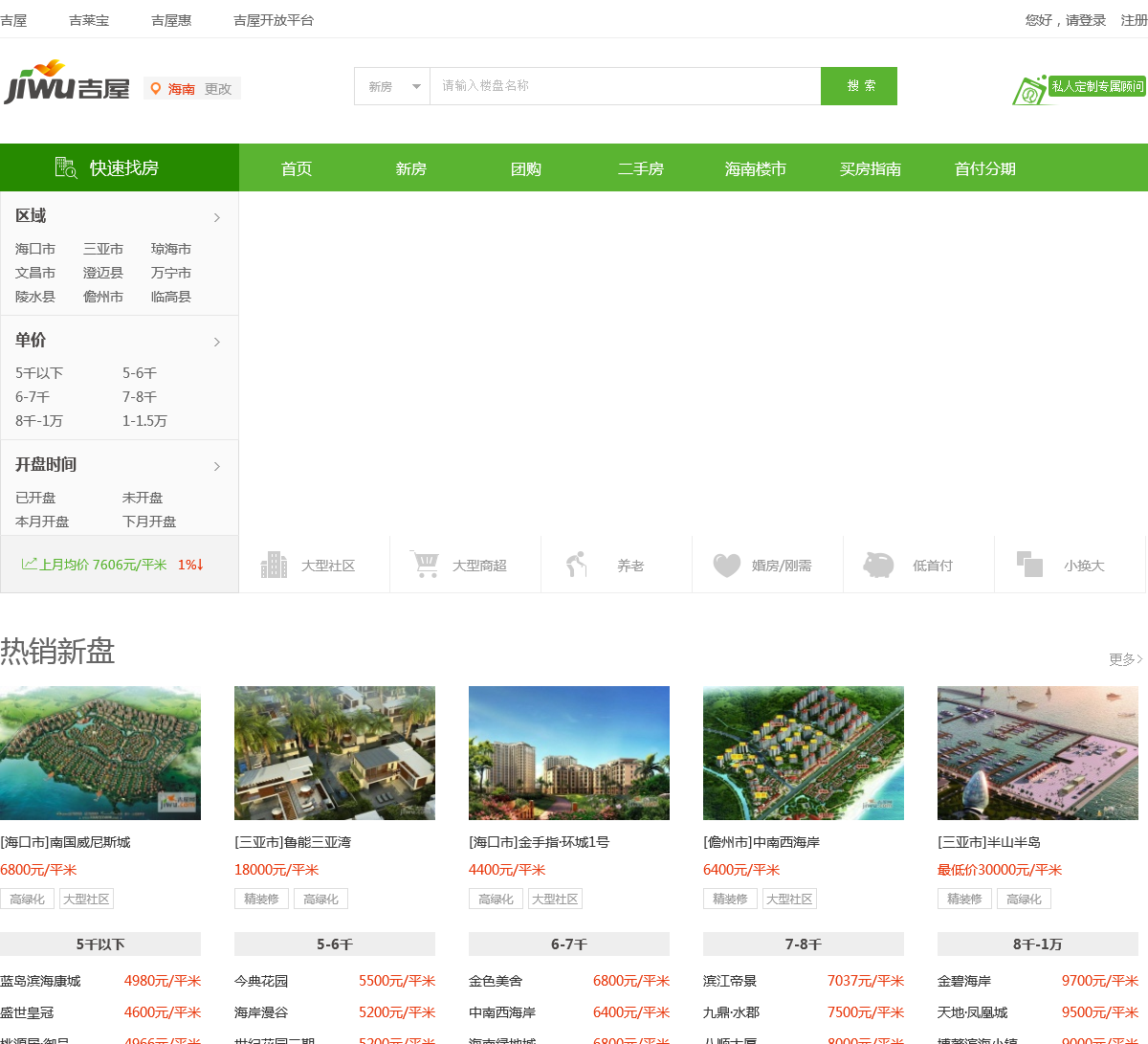Viewport: 1148px width, 1044px height.
Task: Open the 二手房 nav tab
Action: point(641,168)
